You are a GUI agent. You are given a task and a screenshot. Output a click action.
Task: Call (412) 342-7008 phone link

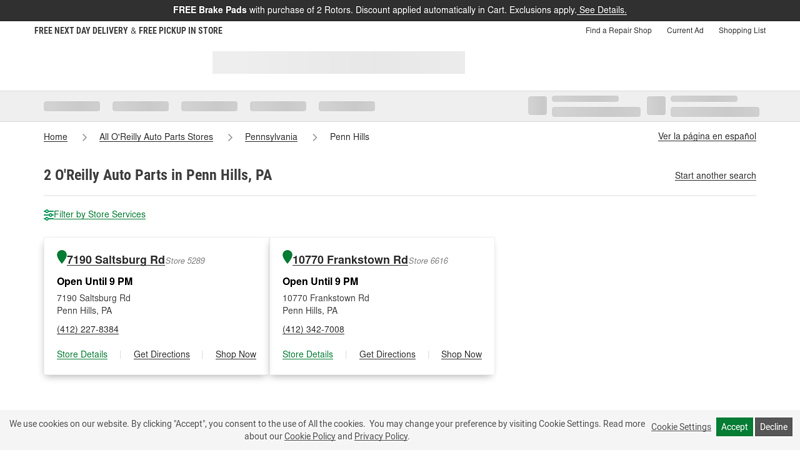point(313,330)
